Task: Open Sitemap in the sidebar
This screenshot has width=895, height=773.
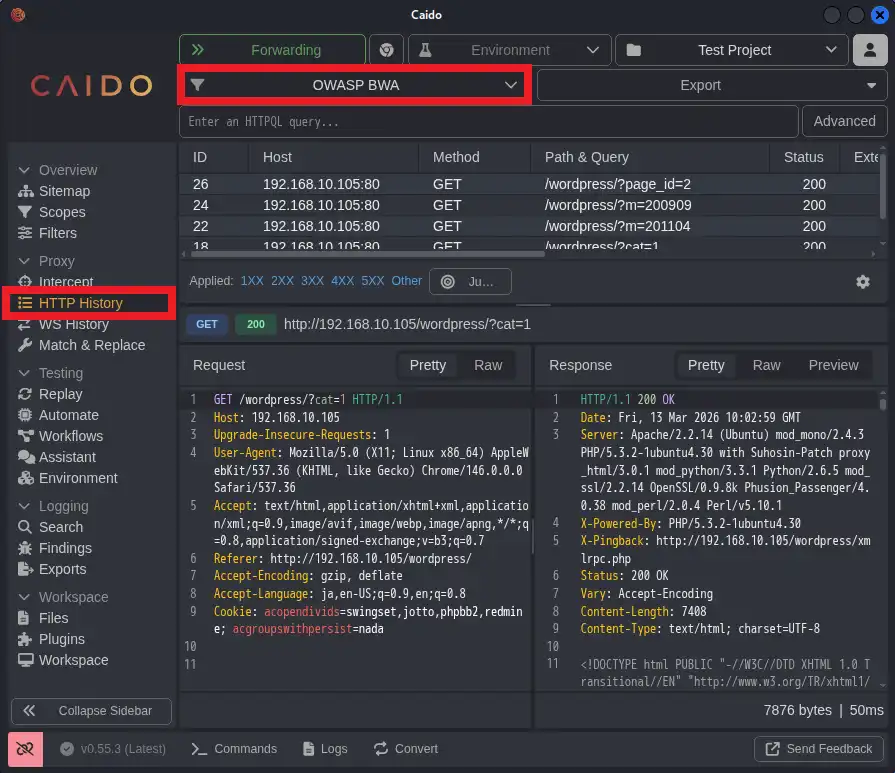Action: click(x=64, y=191)
